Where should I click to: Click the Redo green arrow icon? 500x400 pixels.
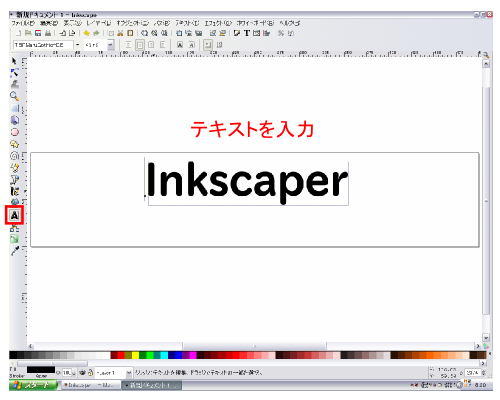point(96,33)
